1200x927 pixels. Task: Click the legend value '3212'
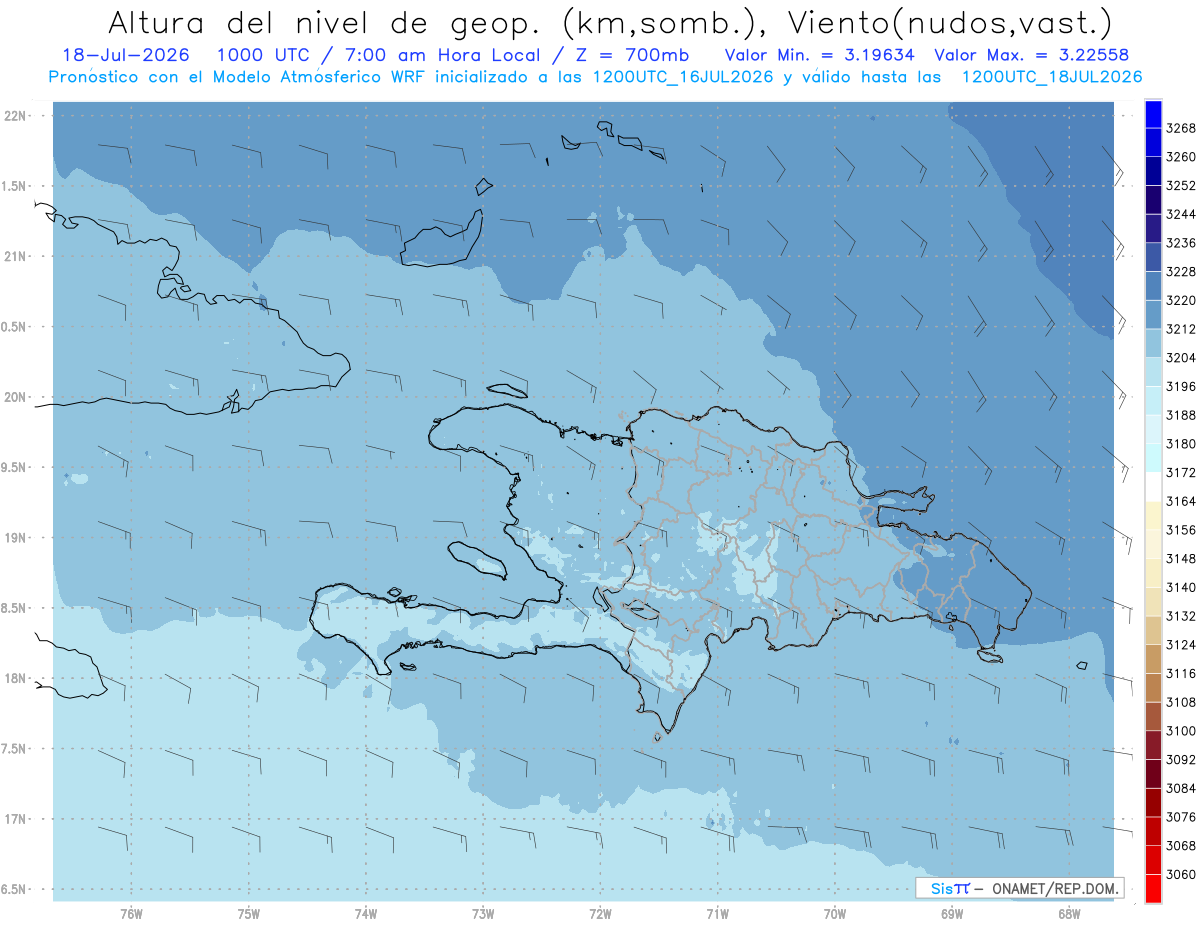pos(1181,329)
